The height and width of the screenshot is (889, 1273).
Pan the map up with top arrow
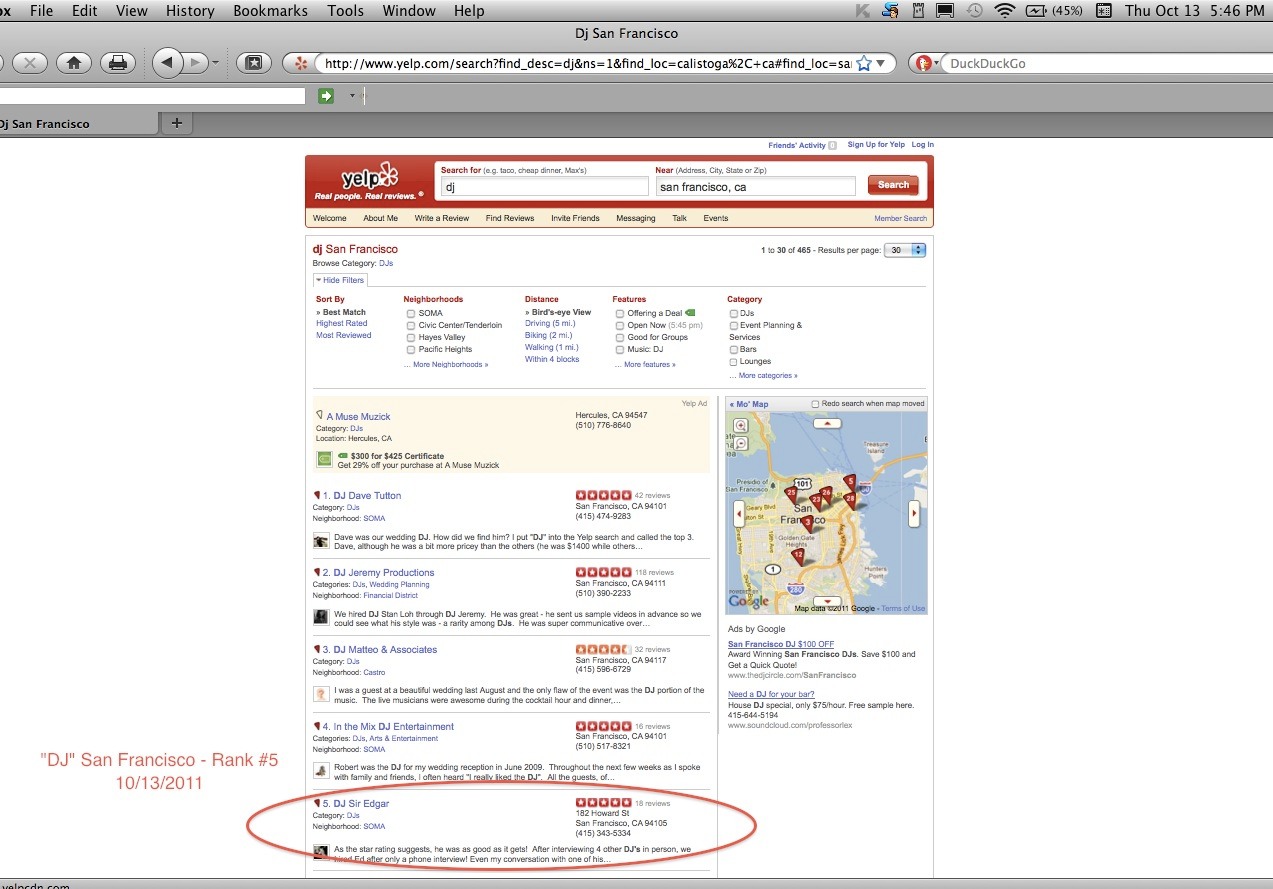point(826,423)
